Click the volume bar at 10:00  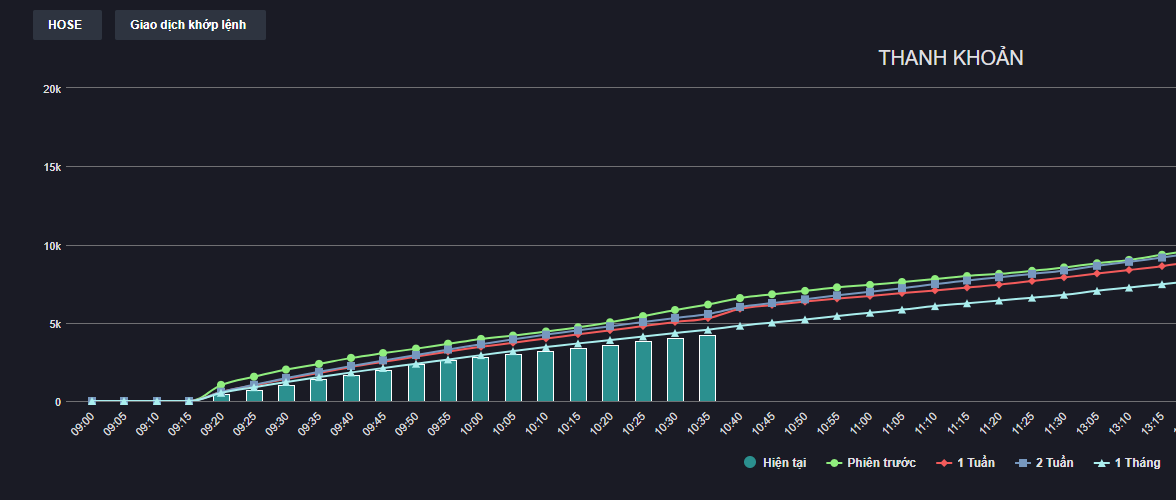pyautogui.click(x=480, y=380)
